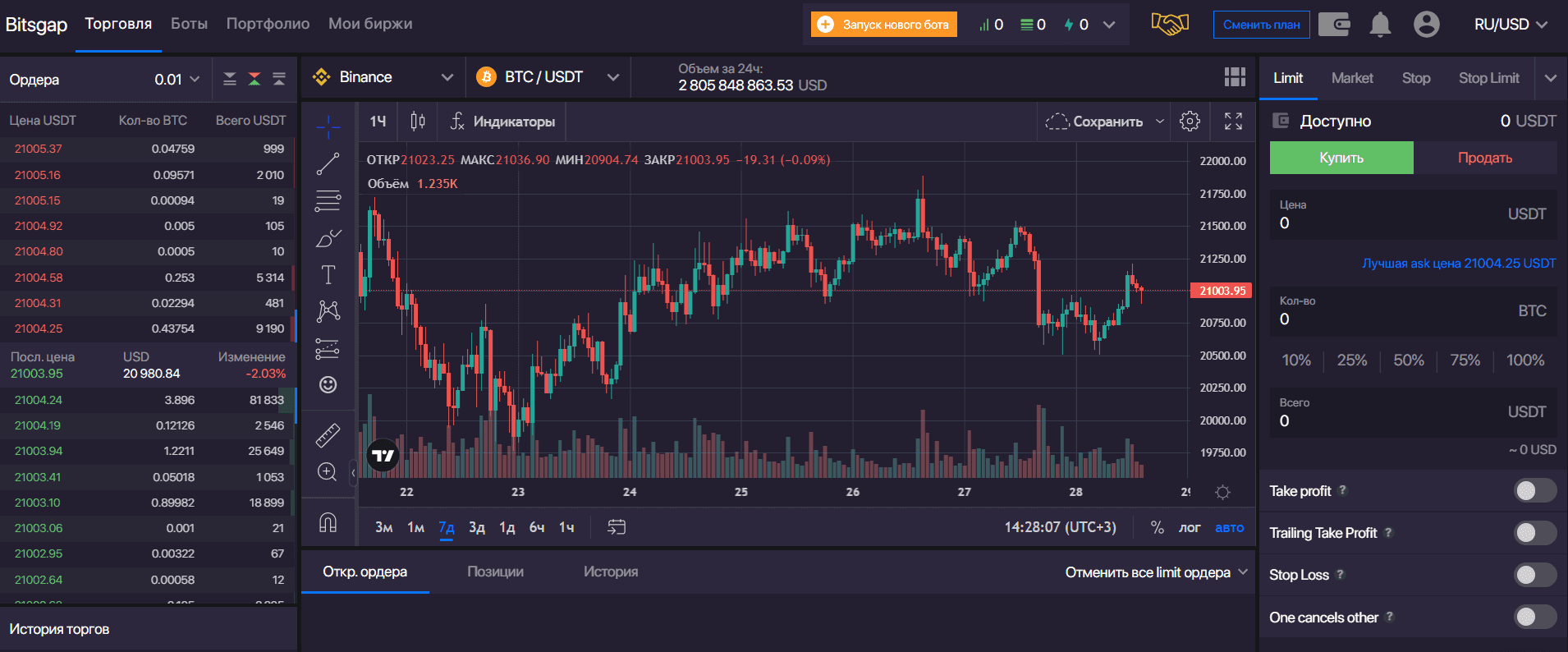Click Запуск нового бота button
This screenshot has height=652, width=1568.
tap(883, 25)
